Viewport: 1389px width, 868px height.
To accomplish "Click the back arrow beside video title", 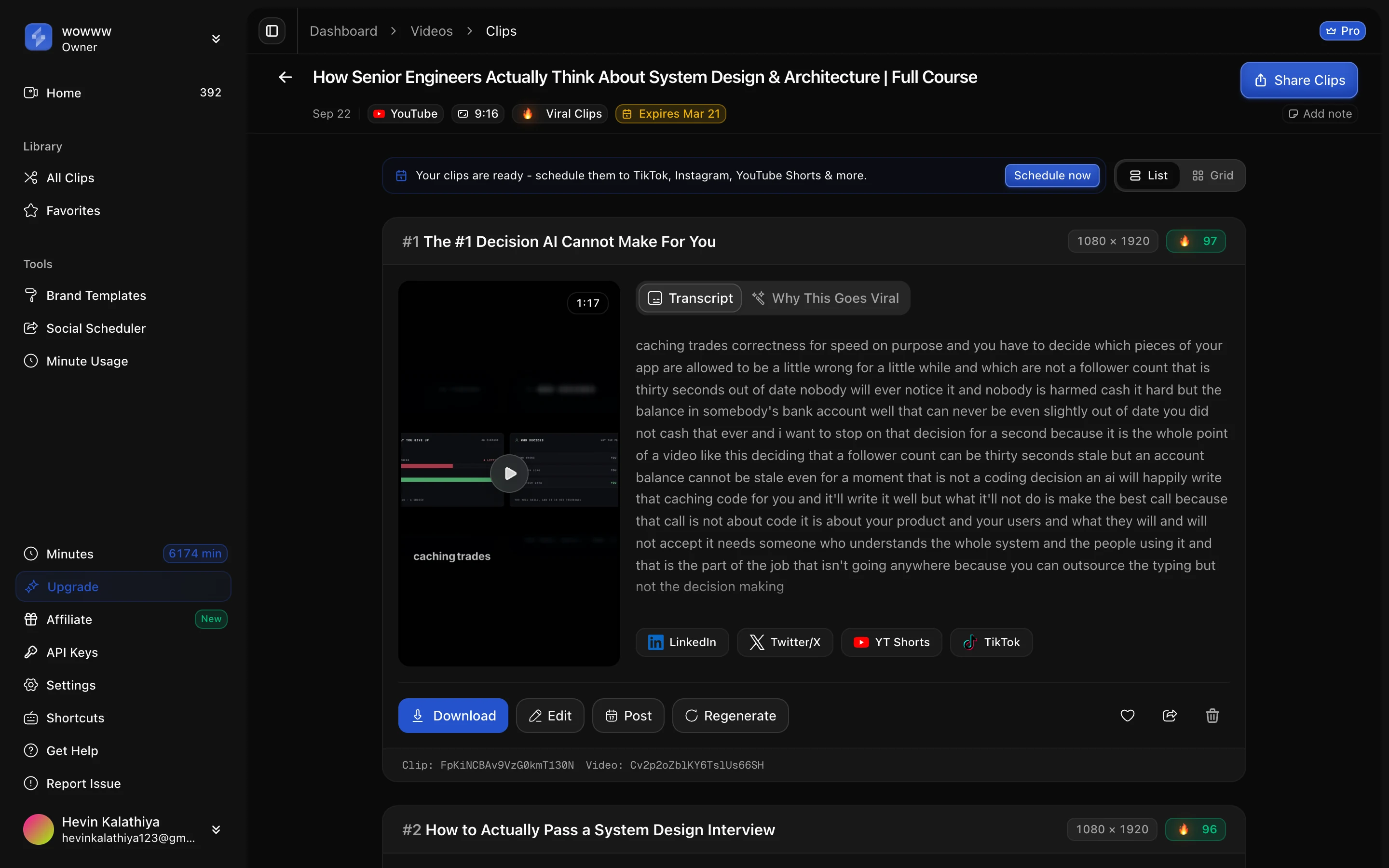I will [x=285, y=77].
